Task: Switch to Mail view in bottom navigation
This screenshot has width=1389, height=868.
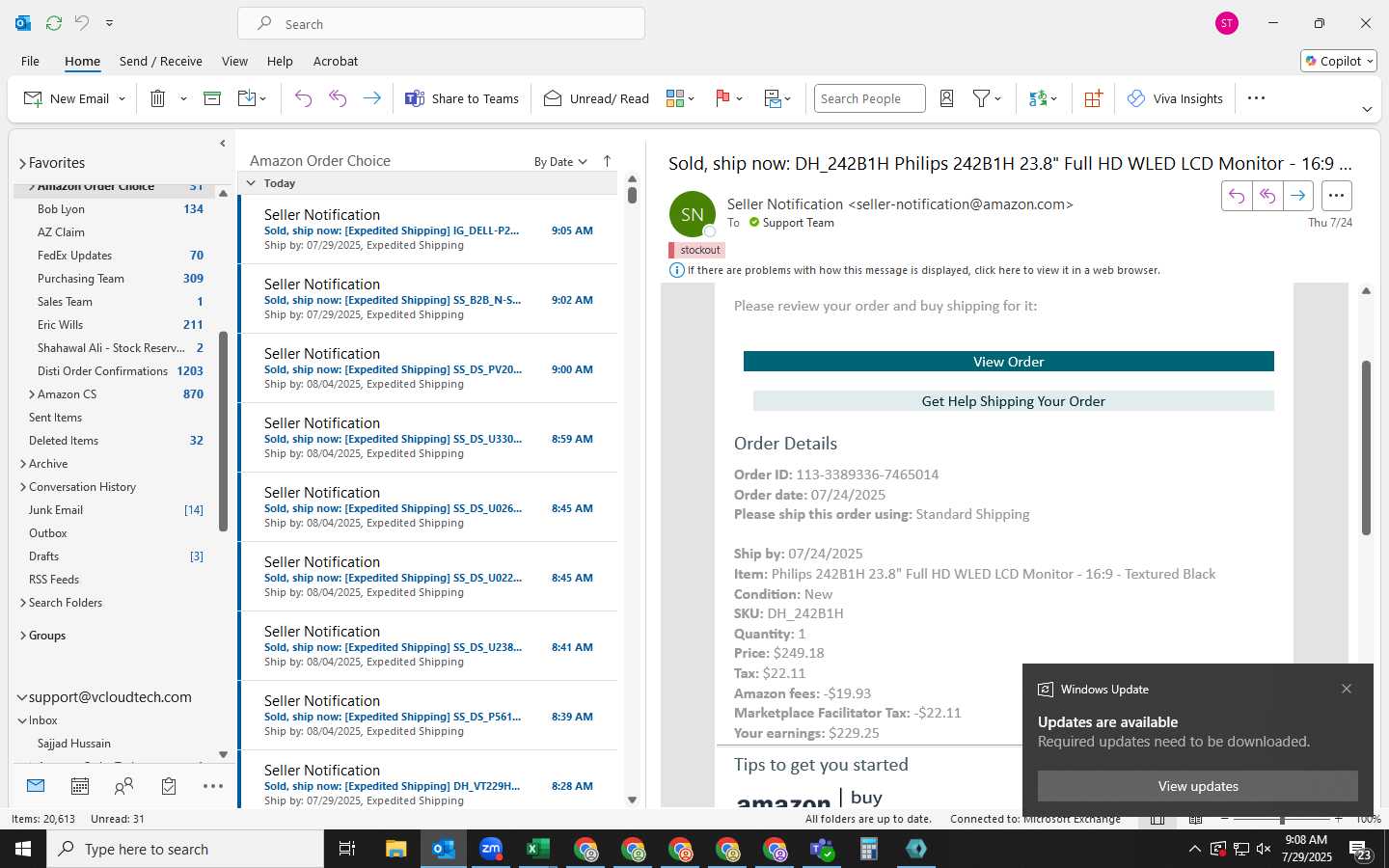Action: 36,786
